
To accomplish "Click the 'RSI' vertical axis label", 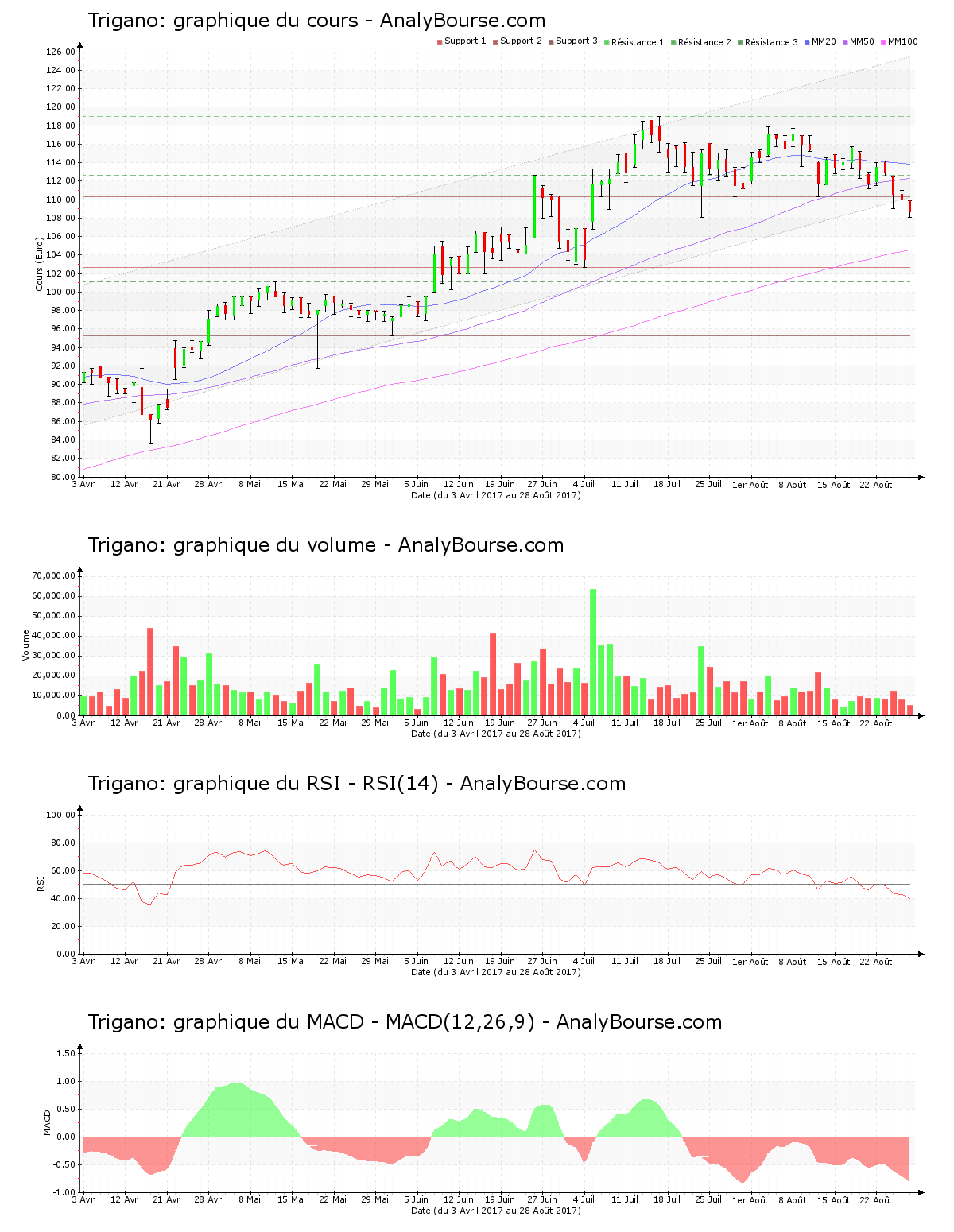I will [x=40, y=884].
